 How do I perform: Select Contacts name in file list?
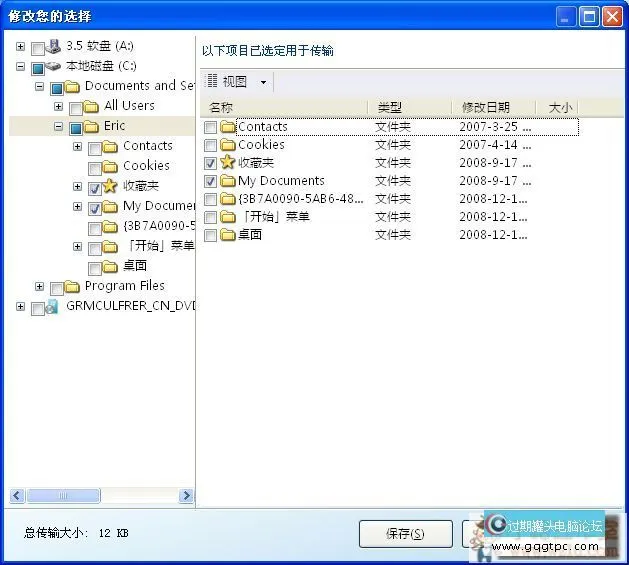click(x=263, y=127)
